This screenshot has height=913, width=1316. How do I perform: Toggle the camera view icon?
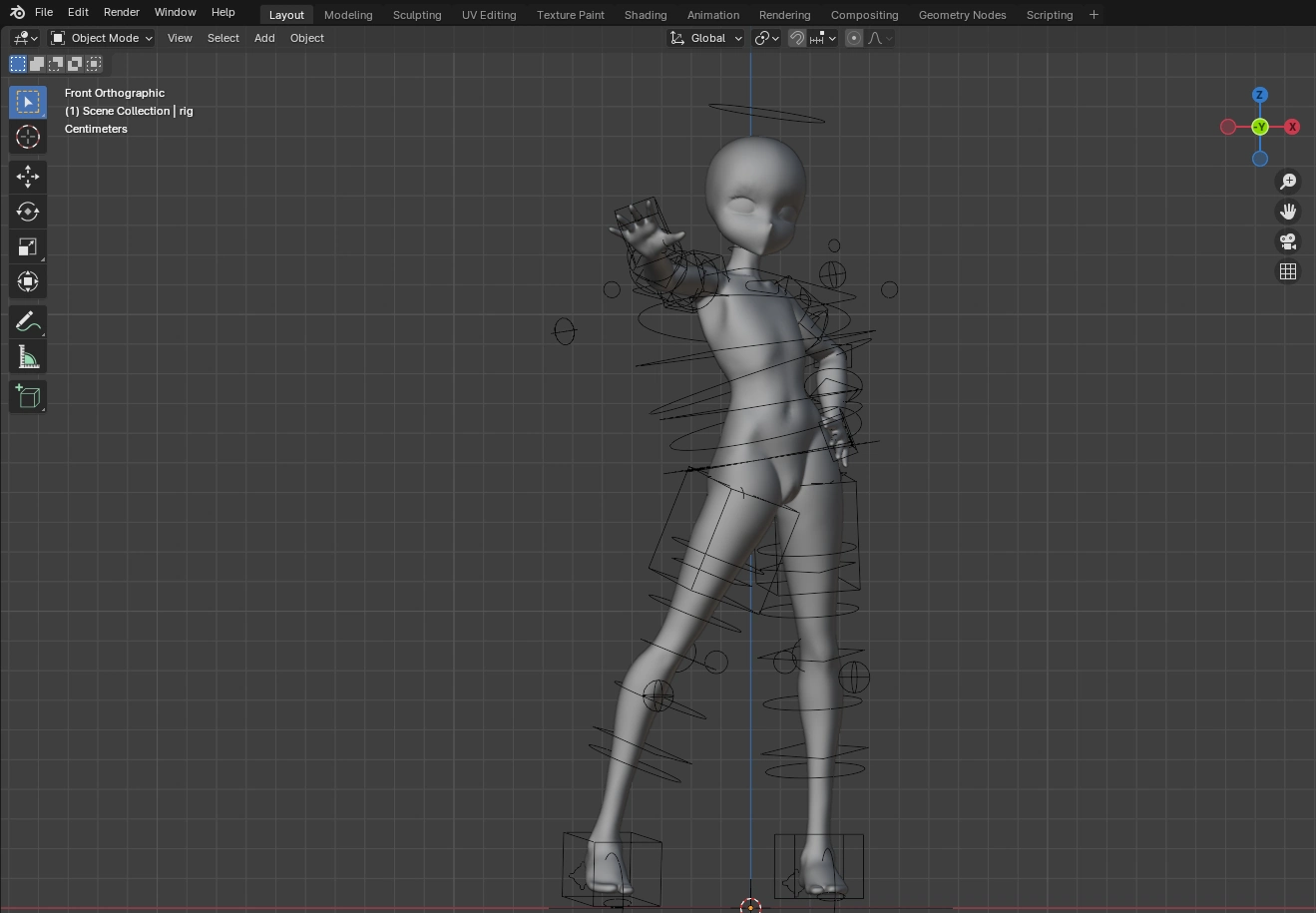point(1288,241)
